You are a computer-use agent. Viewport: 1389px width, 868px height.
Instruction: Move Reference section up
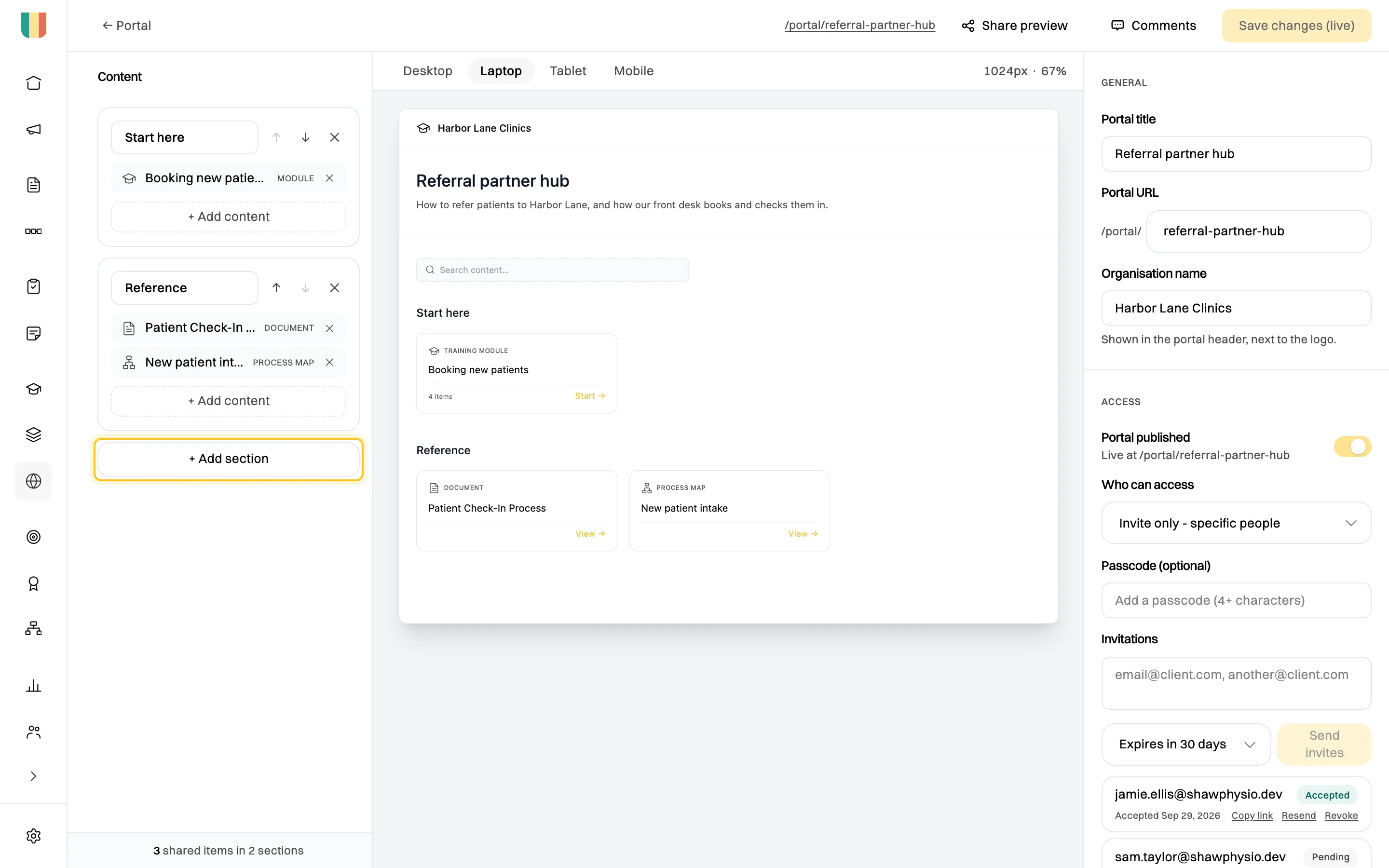pos(276,287)
